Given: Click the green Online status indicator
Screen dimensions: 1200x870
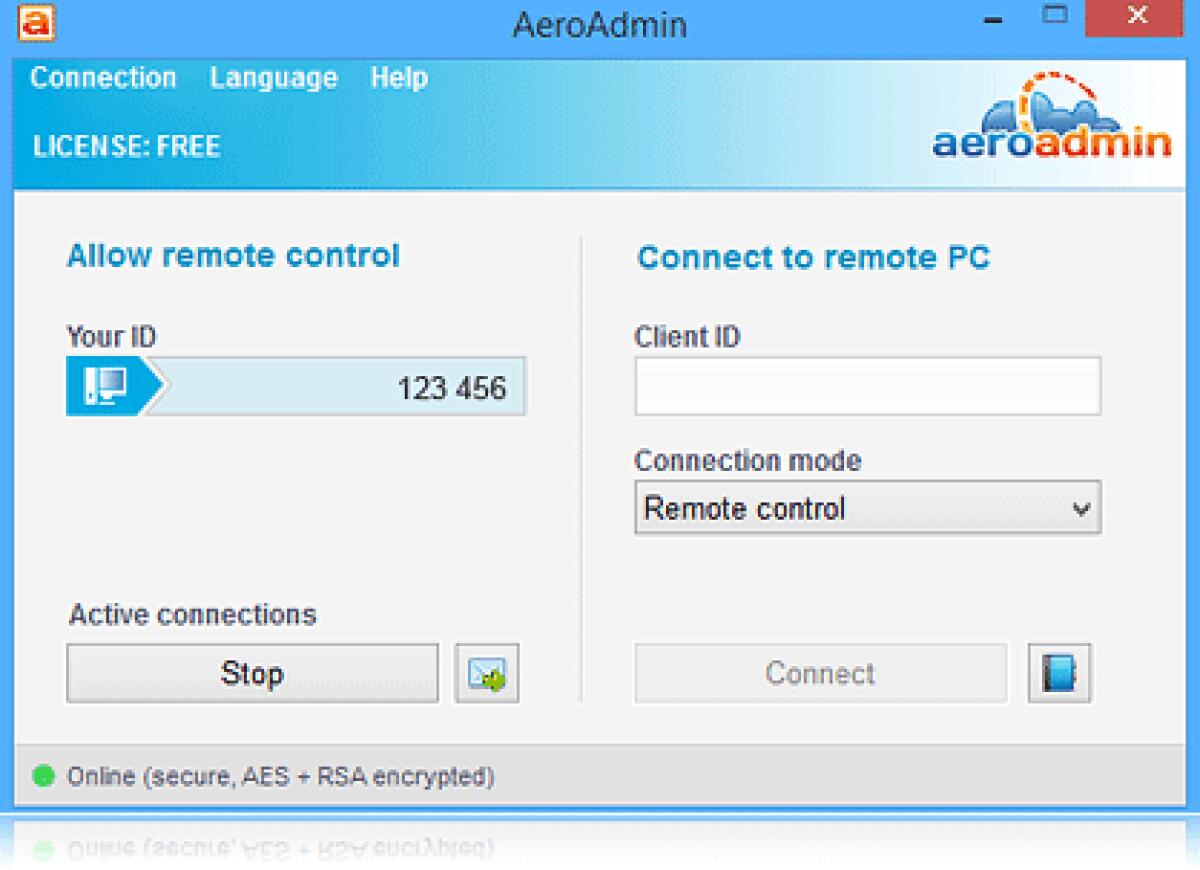Looking at the screenshot, I should point(41,775).
